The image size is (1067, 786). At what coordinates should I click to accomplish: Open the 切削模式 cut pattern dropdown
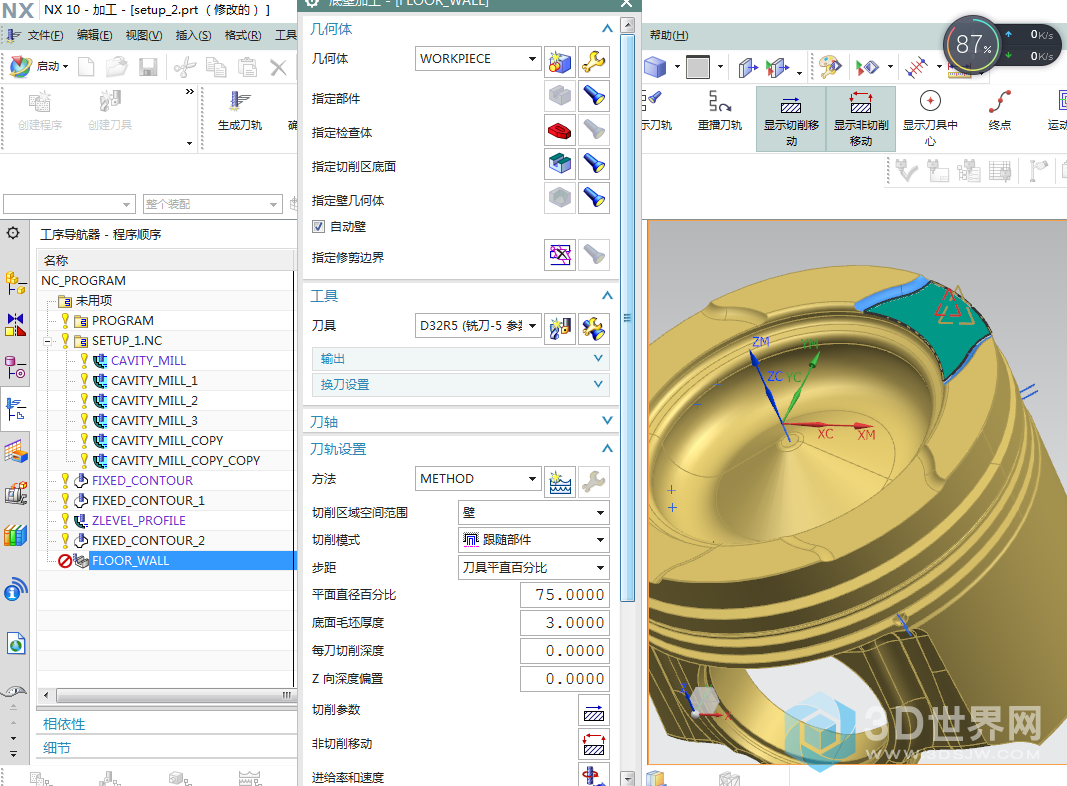pyautogui.click(x=534, y=540)
